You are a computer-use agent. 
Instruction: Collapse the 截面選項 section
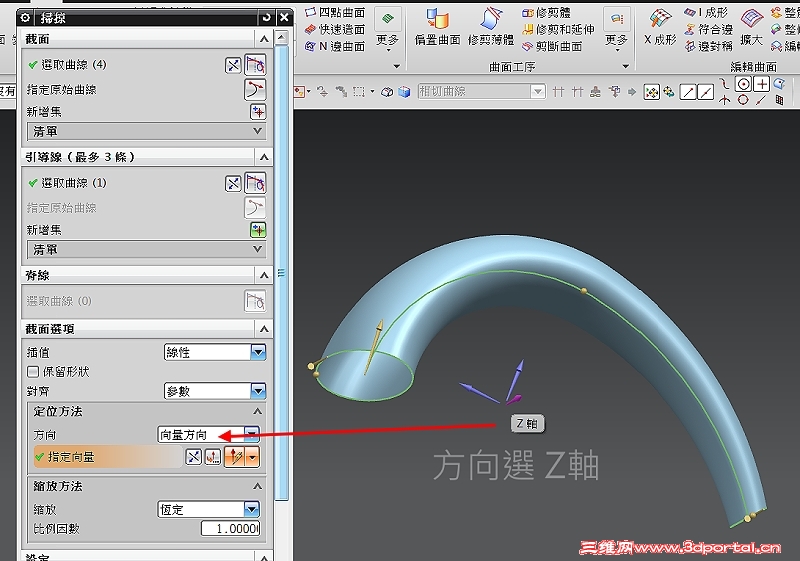pos(264,329)
